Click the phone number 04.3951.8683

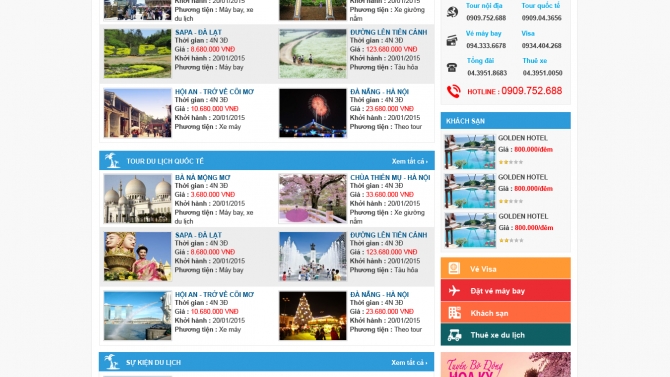pyautogui.click(x=487, y=73)
